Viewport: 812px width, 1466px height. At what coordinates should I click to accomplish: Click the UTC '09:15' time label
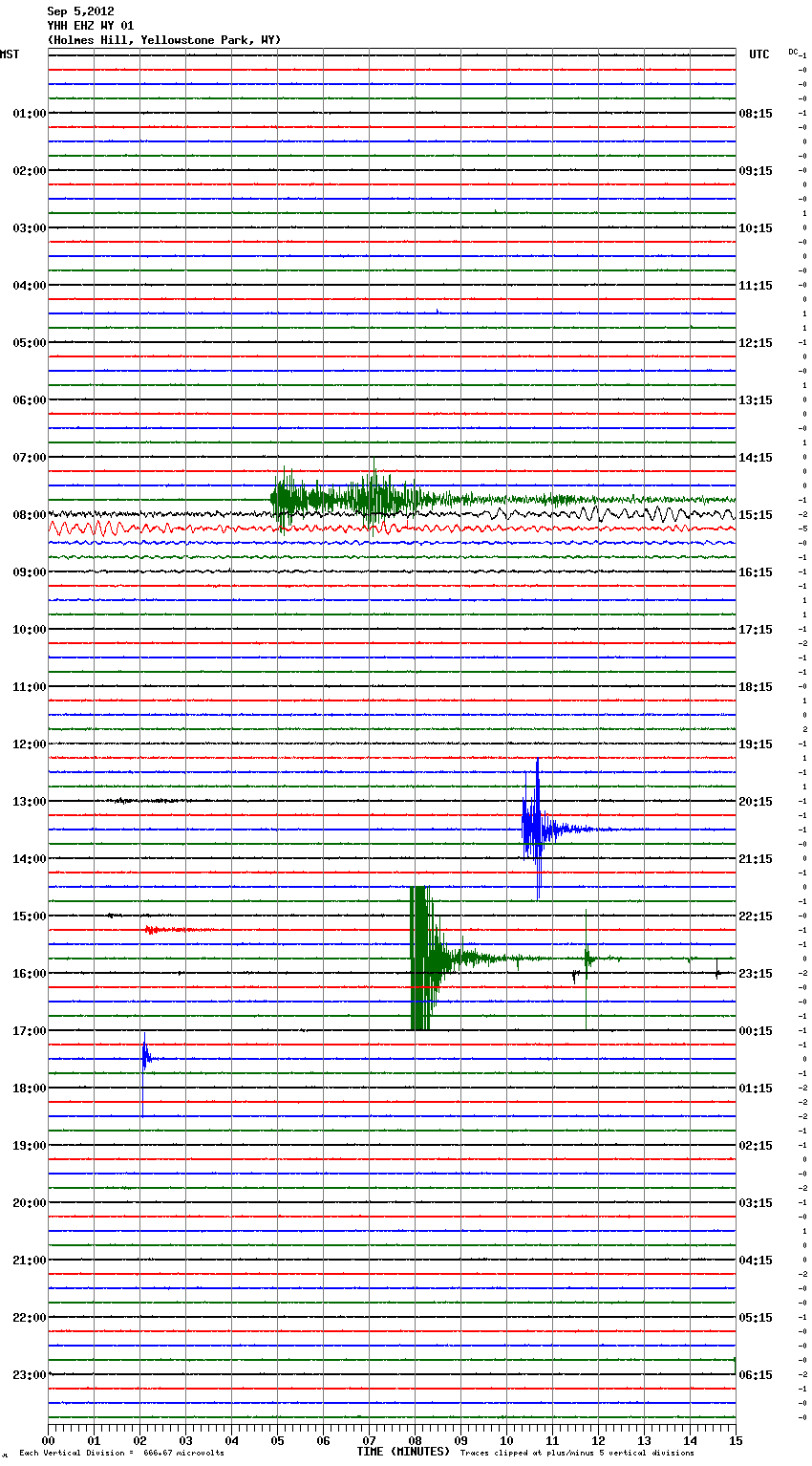(756, 171)
